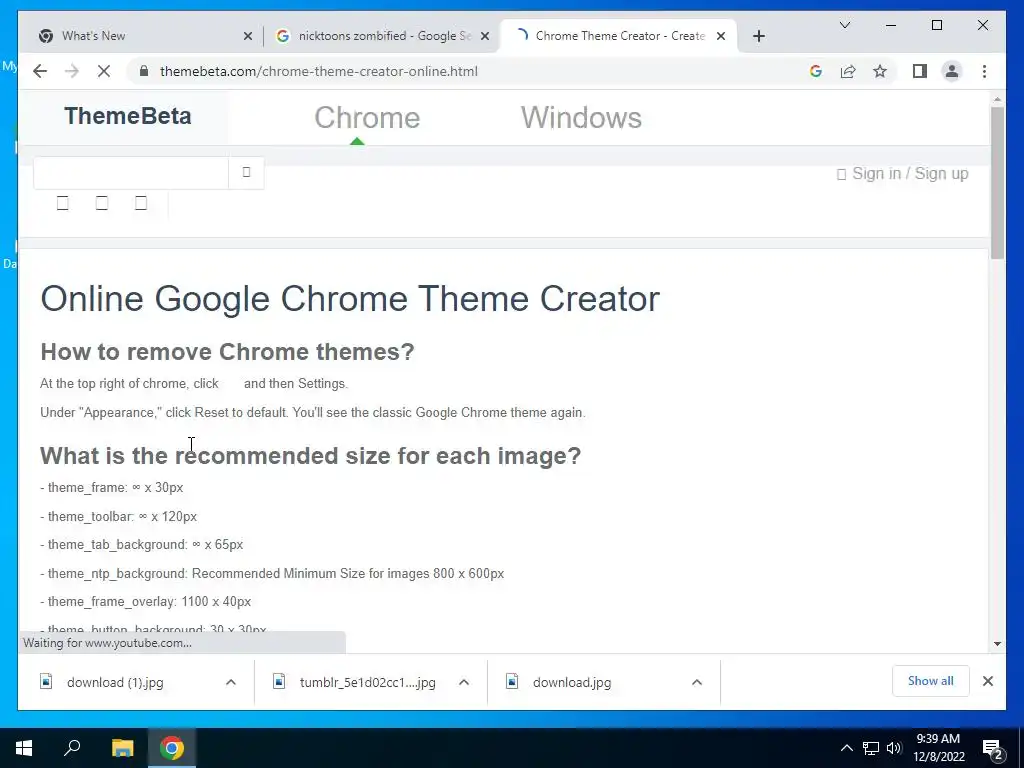Click the first small icon below the search box

click(x=63, y=203)
